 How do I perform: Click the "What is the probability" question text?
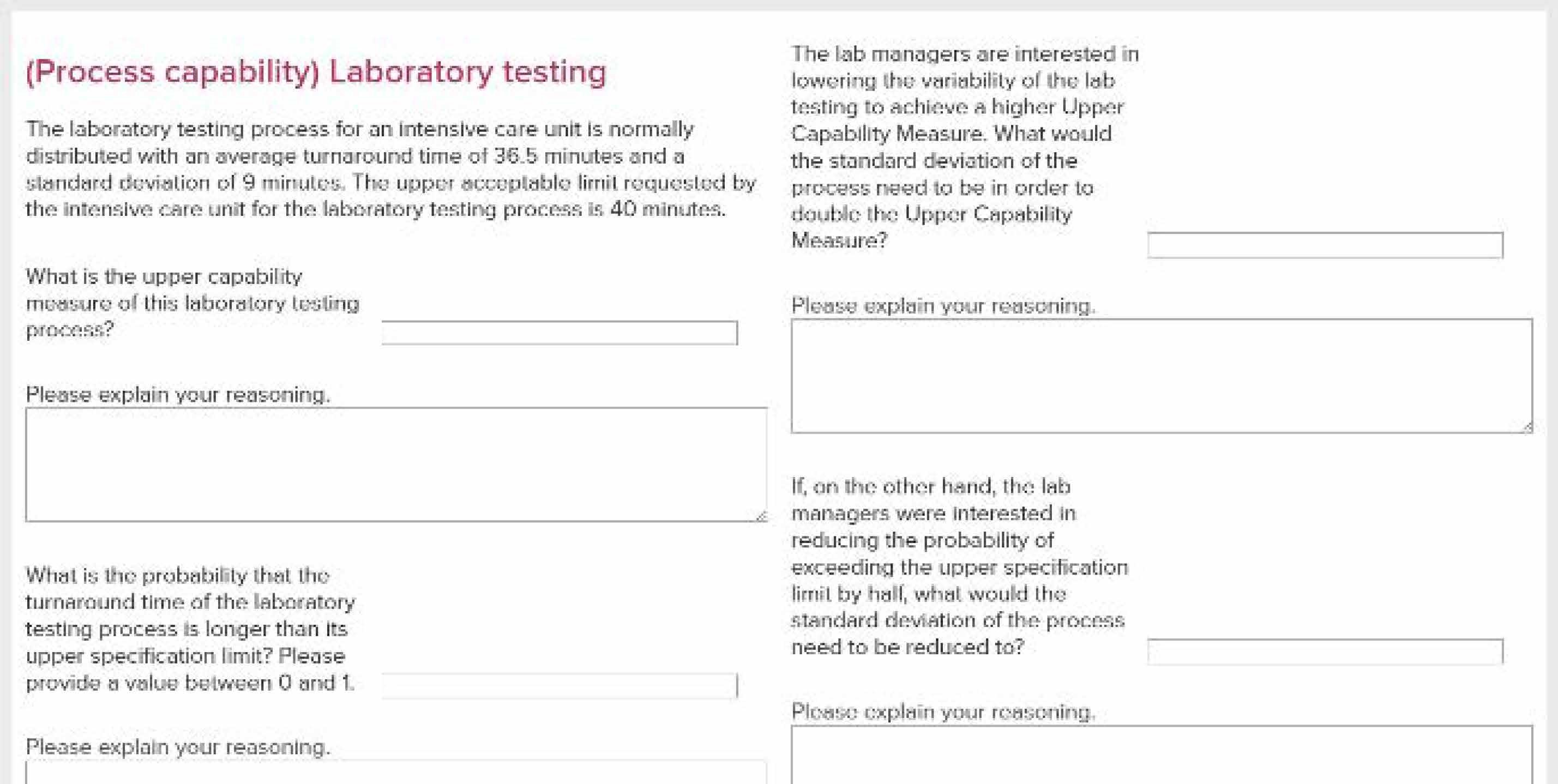[190, 629]
